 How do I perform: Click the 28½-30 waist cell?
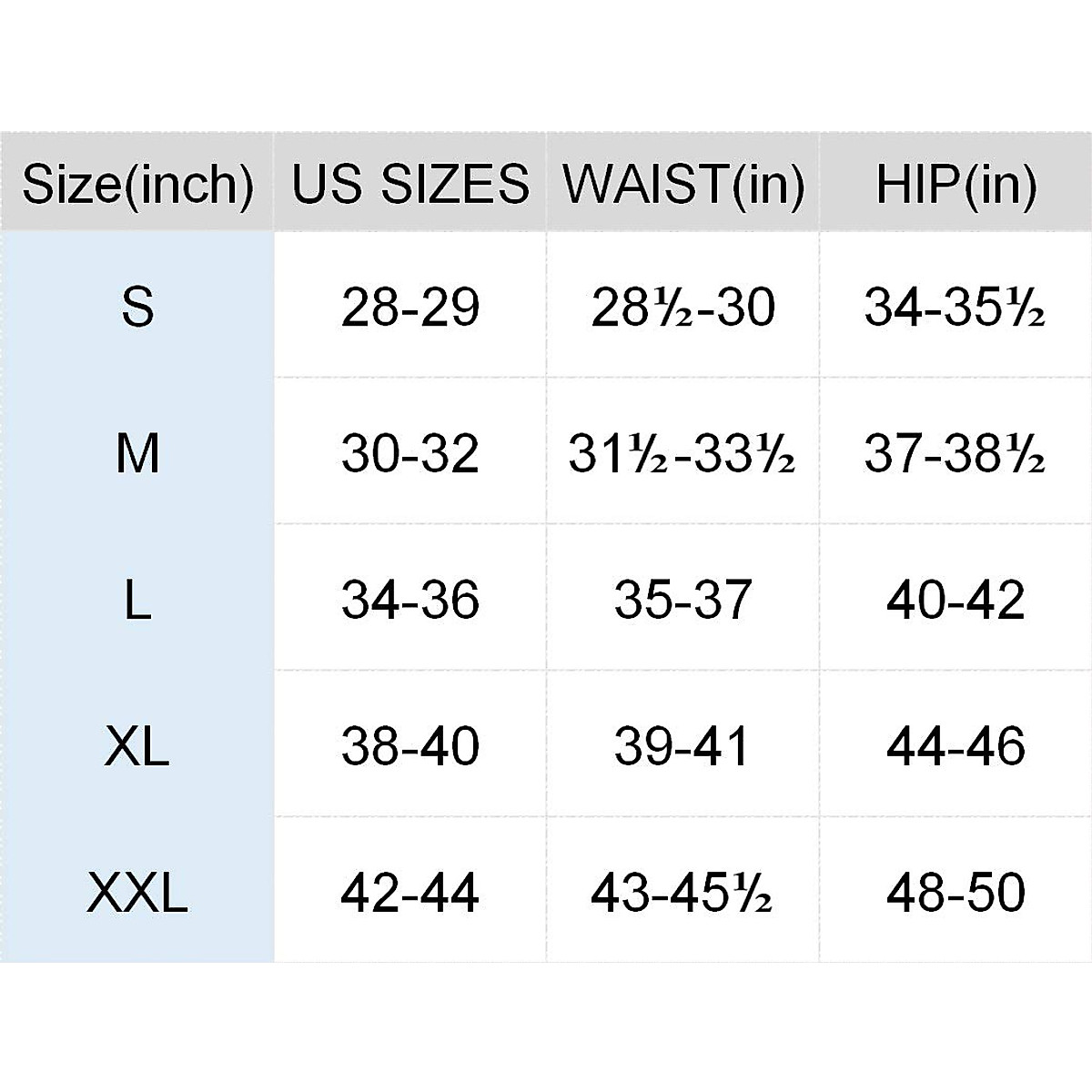pyautogui.click(x=683, y=307)
